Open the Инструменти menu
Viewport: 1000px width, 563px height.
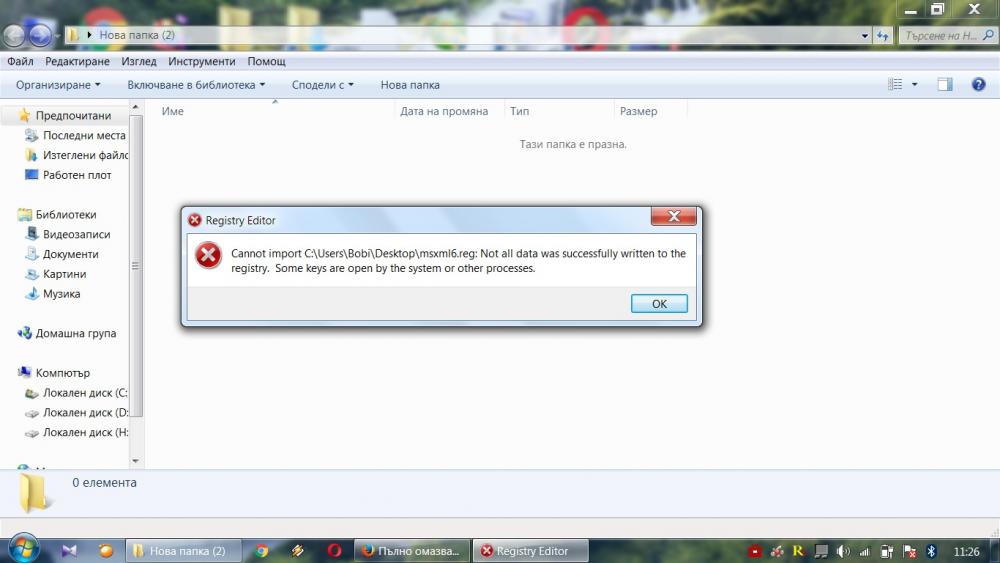click(x=202, y=61)
